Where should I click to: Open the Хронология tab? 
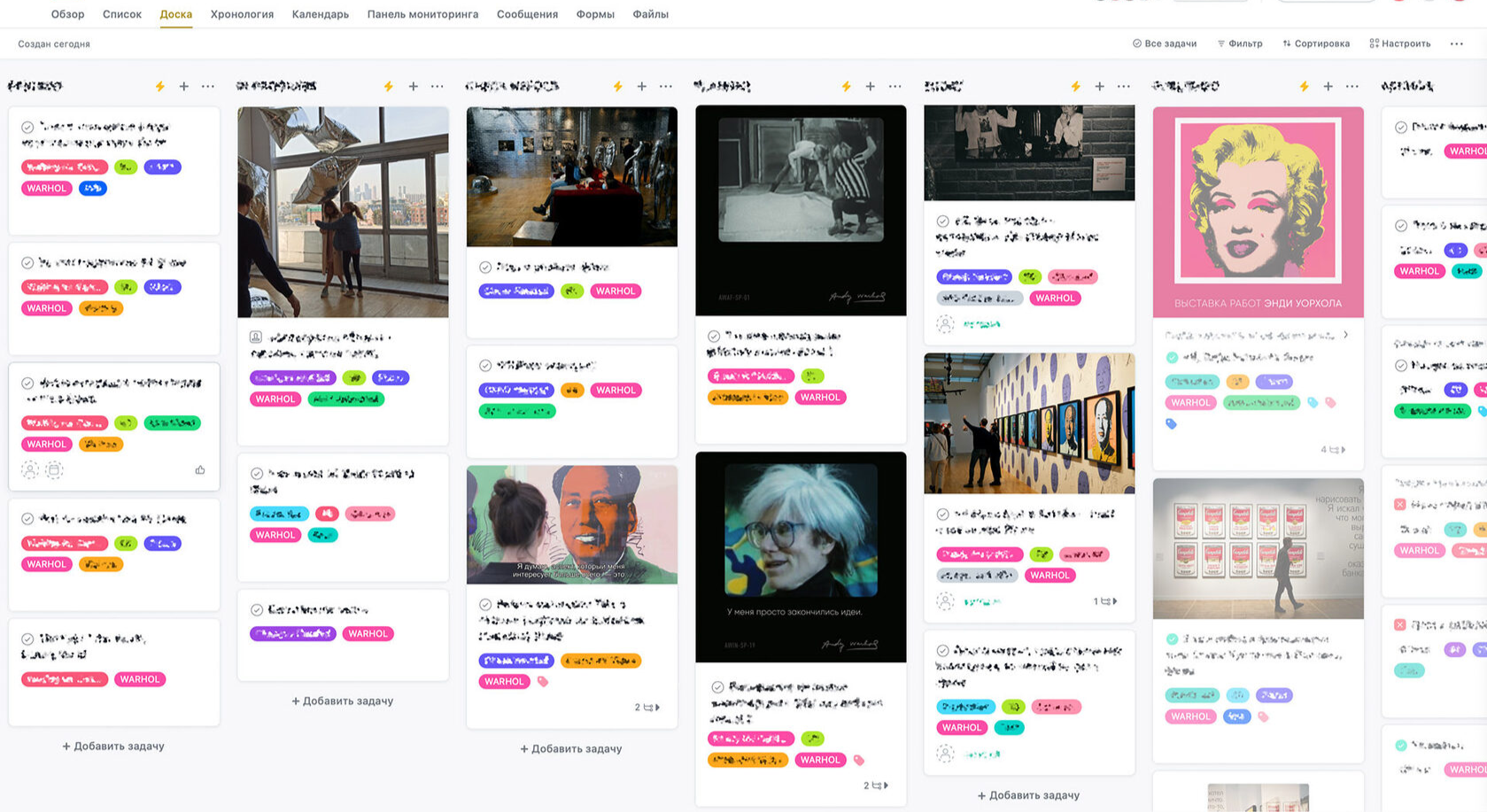(242, 14)
